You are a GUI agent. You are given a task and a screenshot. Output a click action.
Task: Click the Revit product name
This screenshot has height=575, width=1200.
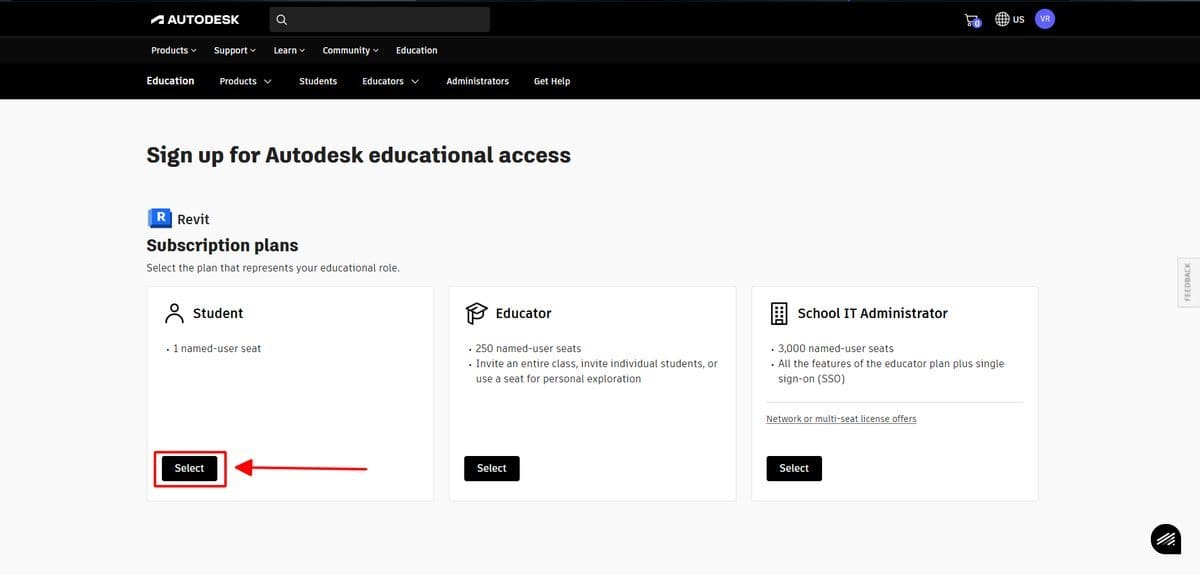click(x=193, y=219)
